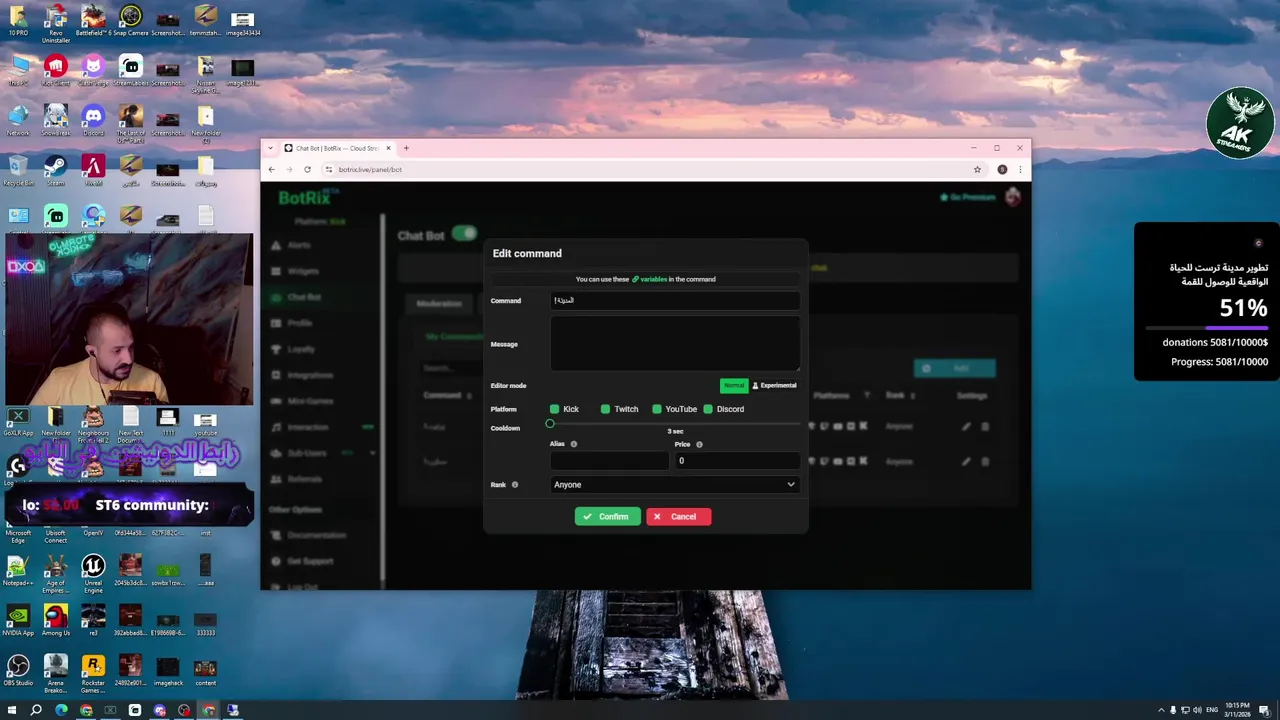
Task: Select the Clash Verge desktop icon
Action: pyautogui.click(x=93, y=71)
